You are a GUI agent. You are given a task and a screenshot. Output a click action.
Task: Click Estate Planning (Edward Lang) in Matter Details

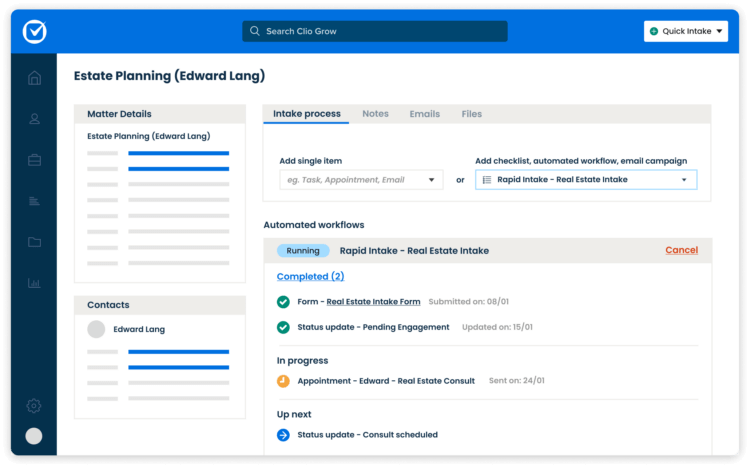(149, 136)
